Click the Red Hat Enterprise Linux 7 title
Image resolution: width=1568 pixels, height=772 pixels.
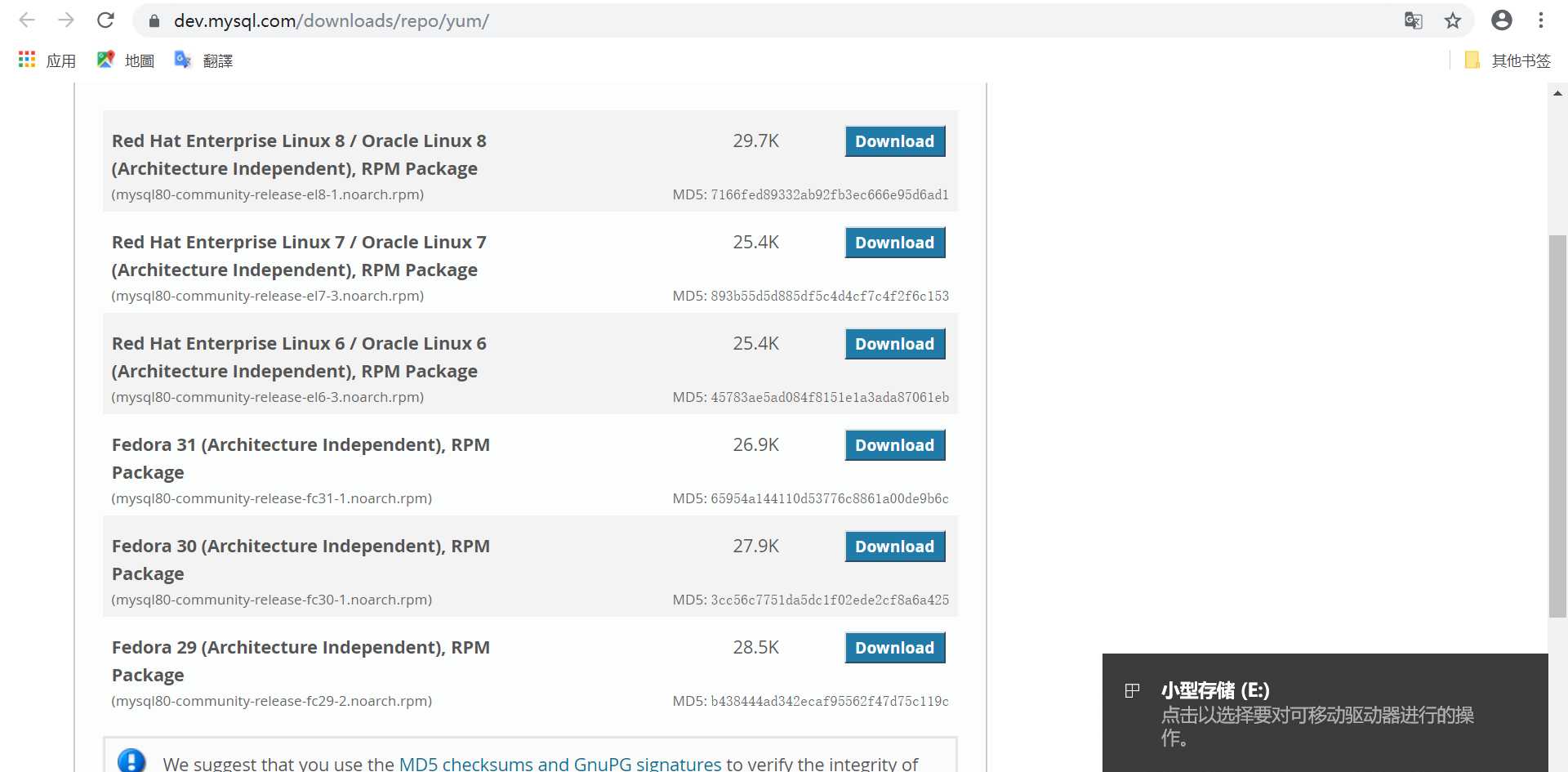(299, 256)
